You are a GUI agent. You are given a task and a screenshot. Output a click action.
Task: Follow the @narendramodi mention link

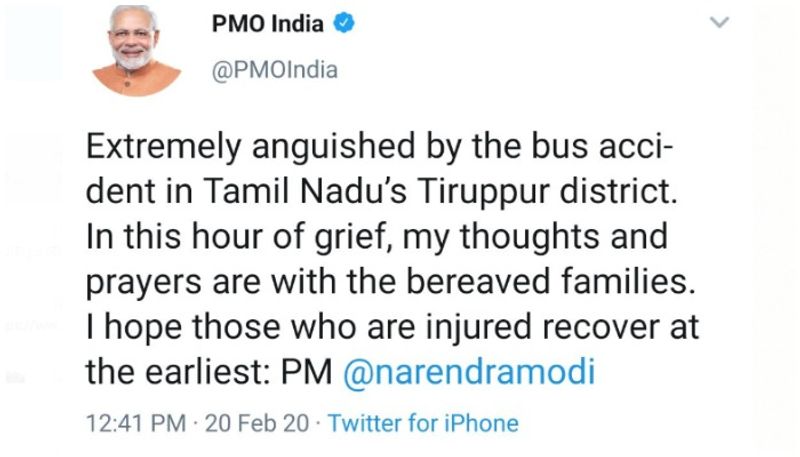[x=469, y=373]
